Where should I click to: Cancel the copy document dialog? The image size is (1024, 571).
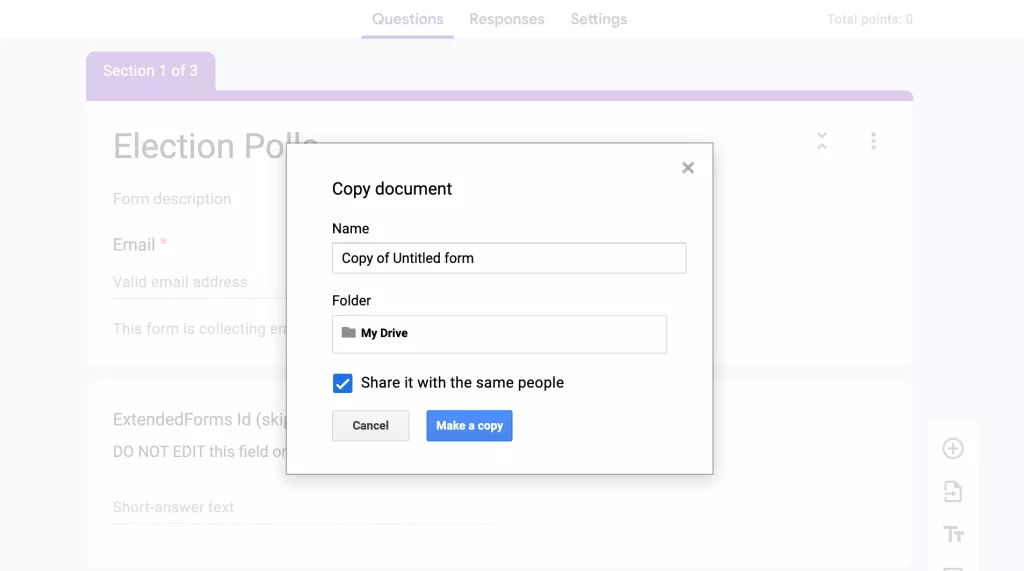370,425
